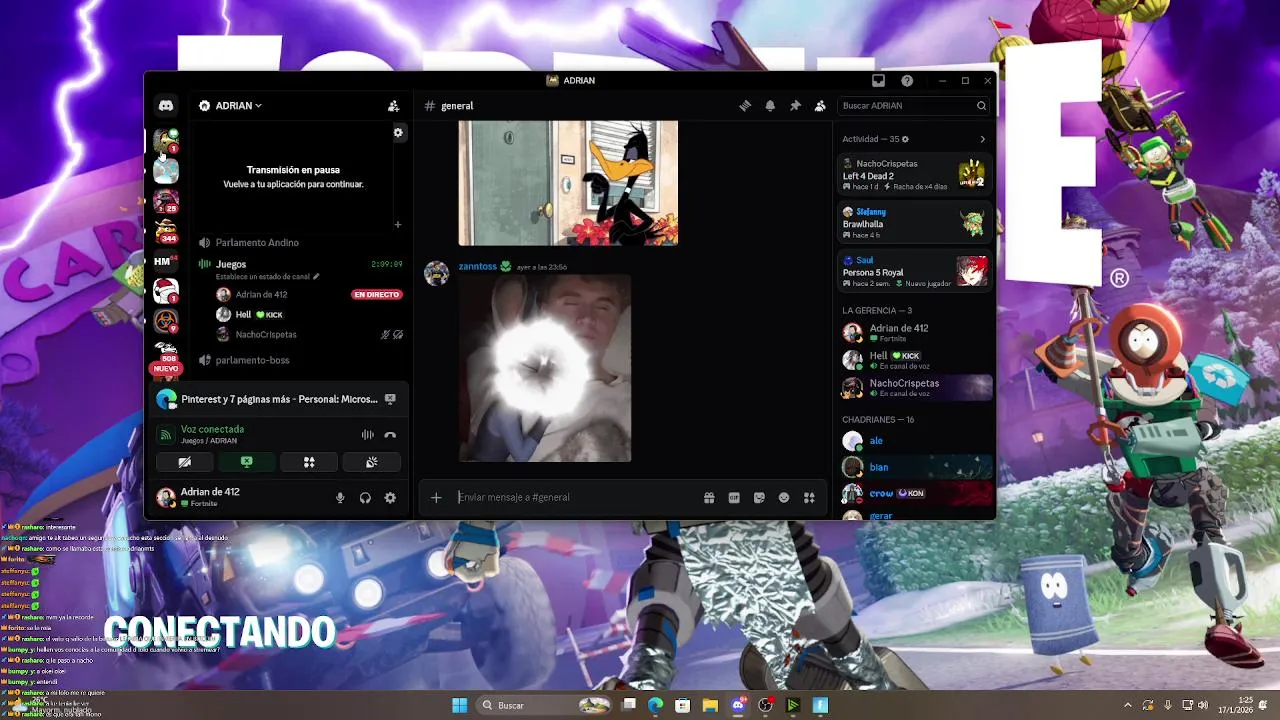Click the plus below the stream preview
1280x720 pixels.
[x=397, y=224]
